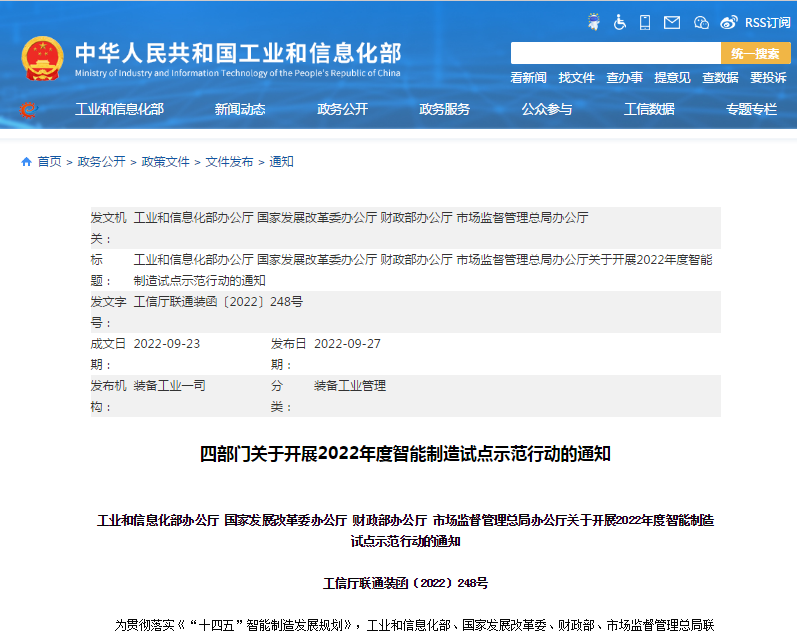
Task: Open the 工业和信息化部 nav menu
Action: (x=119, y=109)
